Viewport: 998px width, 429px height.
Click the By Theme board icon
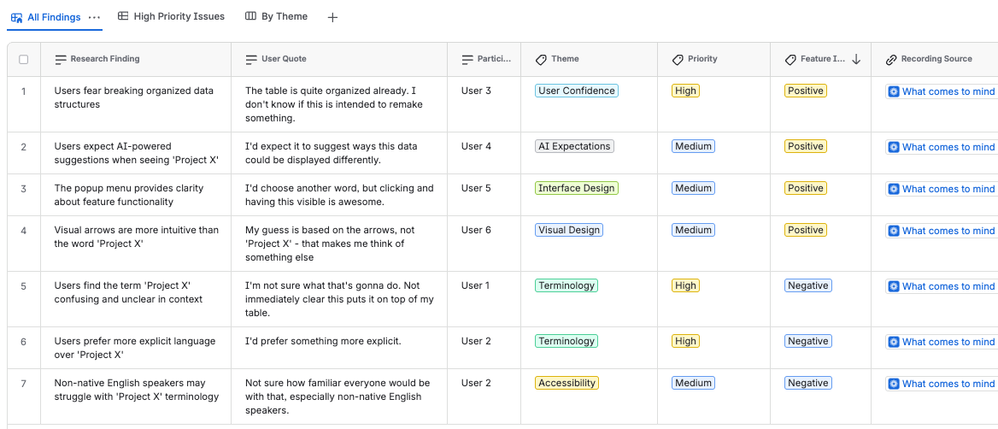pyautogui.click(x=251, y=16)
